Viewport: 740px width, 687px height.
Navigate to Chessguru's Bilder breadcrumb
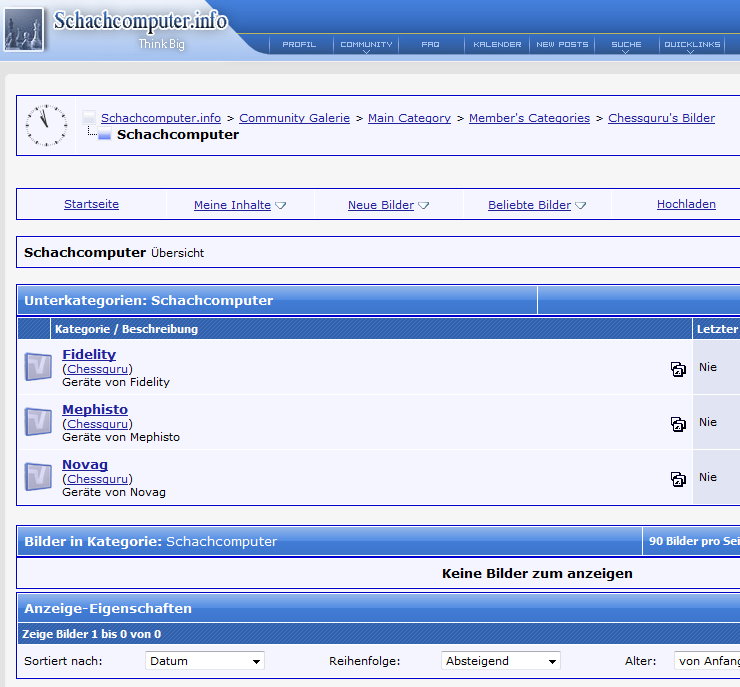[661, 118]
